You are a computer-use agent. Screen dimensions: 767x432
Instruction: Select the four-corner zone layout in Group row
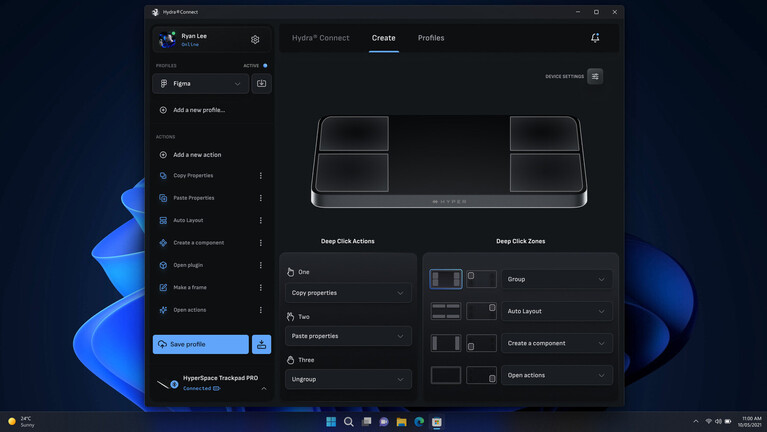pos(446,279)
